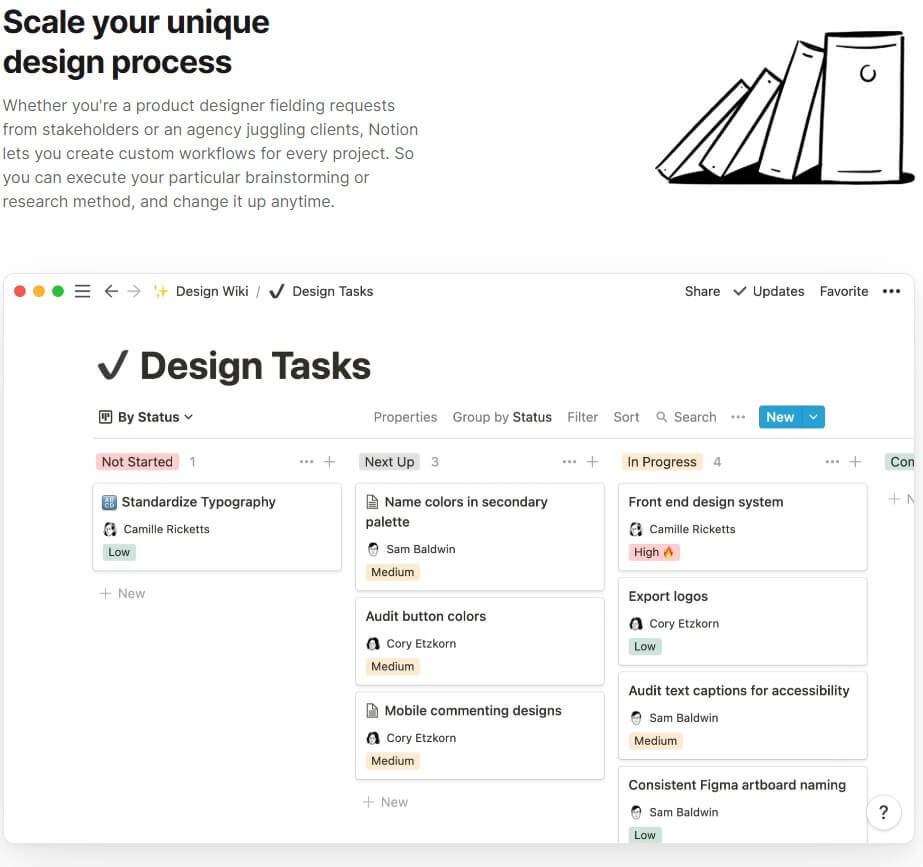Select the Not Started status tag
The image size is (923, 867).
pyautogui.click(x=137, y=462)
